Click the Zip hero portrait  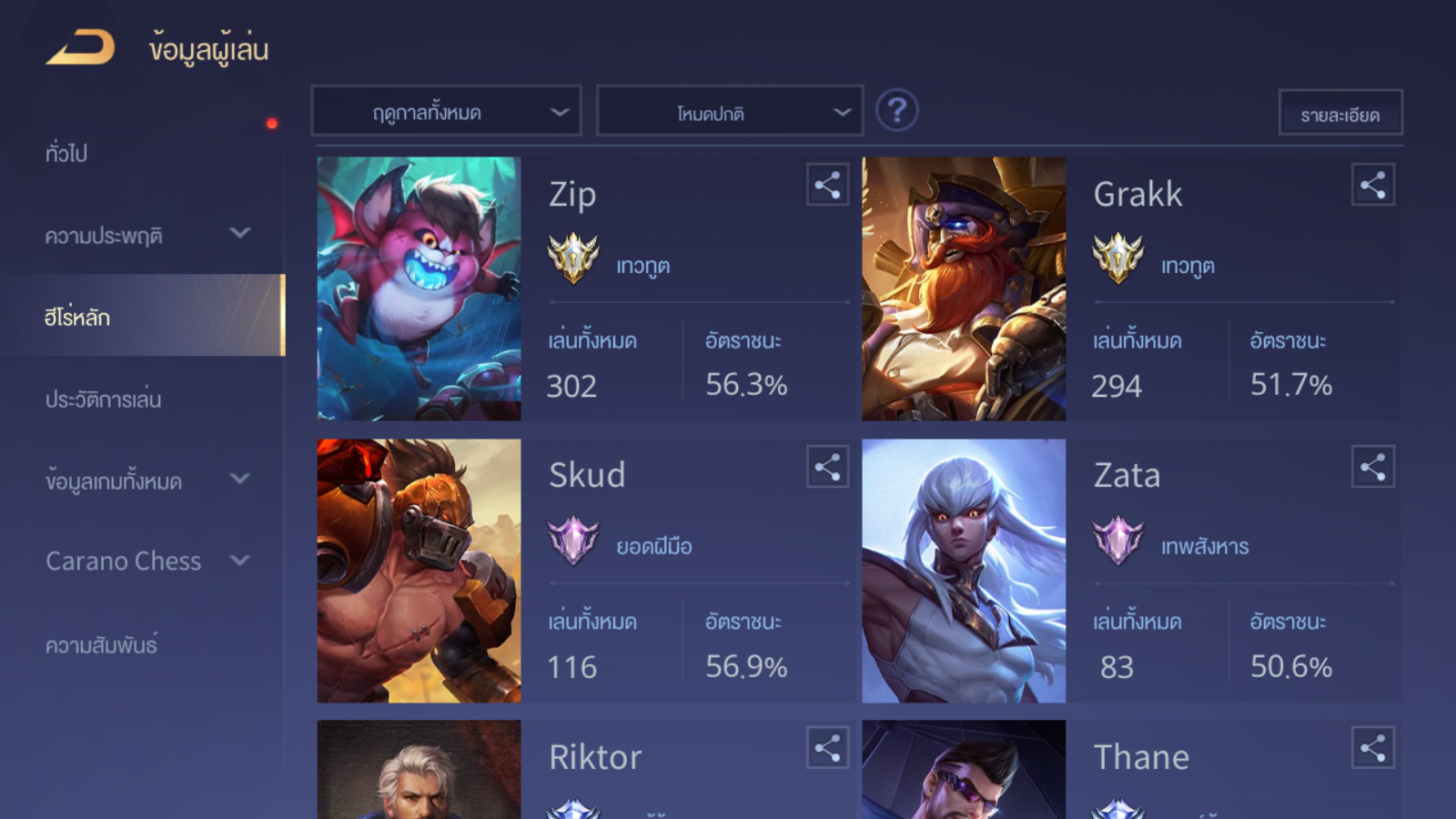click(419, 288)
